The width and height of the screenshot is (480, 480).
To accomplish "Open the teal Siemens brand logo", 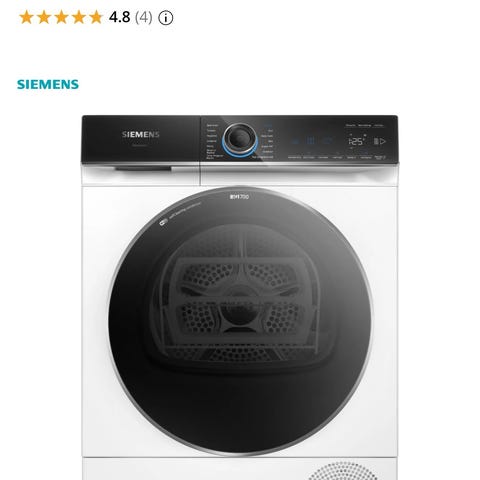I will click(x=48, y=84).
